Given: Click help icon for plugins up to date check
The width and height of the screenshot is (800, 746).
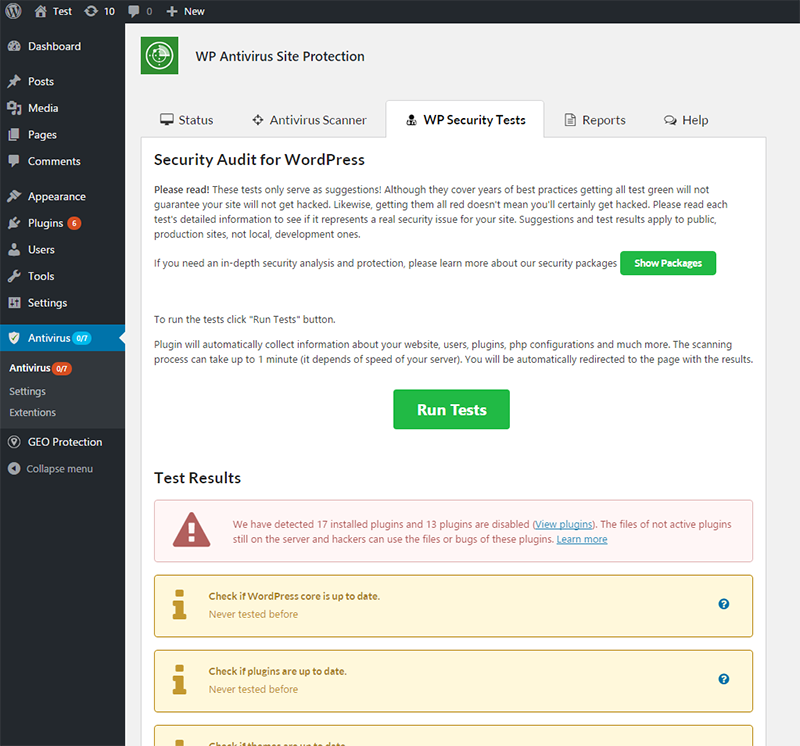Looking at the screenshot, I should (x=723, y=679).
